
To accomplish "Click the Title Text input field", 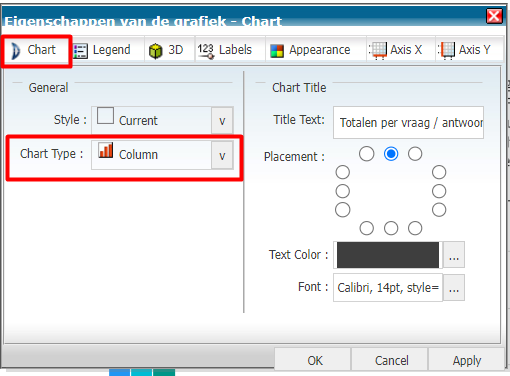I will click(408, 122).
